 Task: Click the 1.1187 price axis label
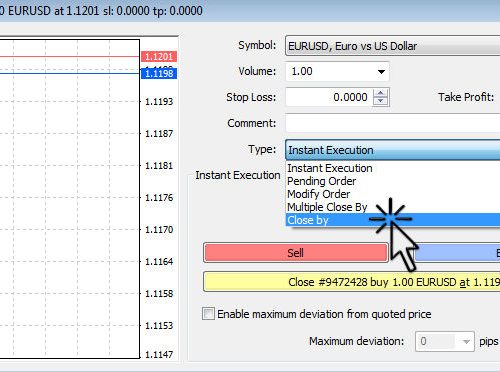pos(159,134)
